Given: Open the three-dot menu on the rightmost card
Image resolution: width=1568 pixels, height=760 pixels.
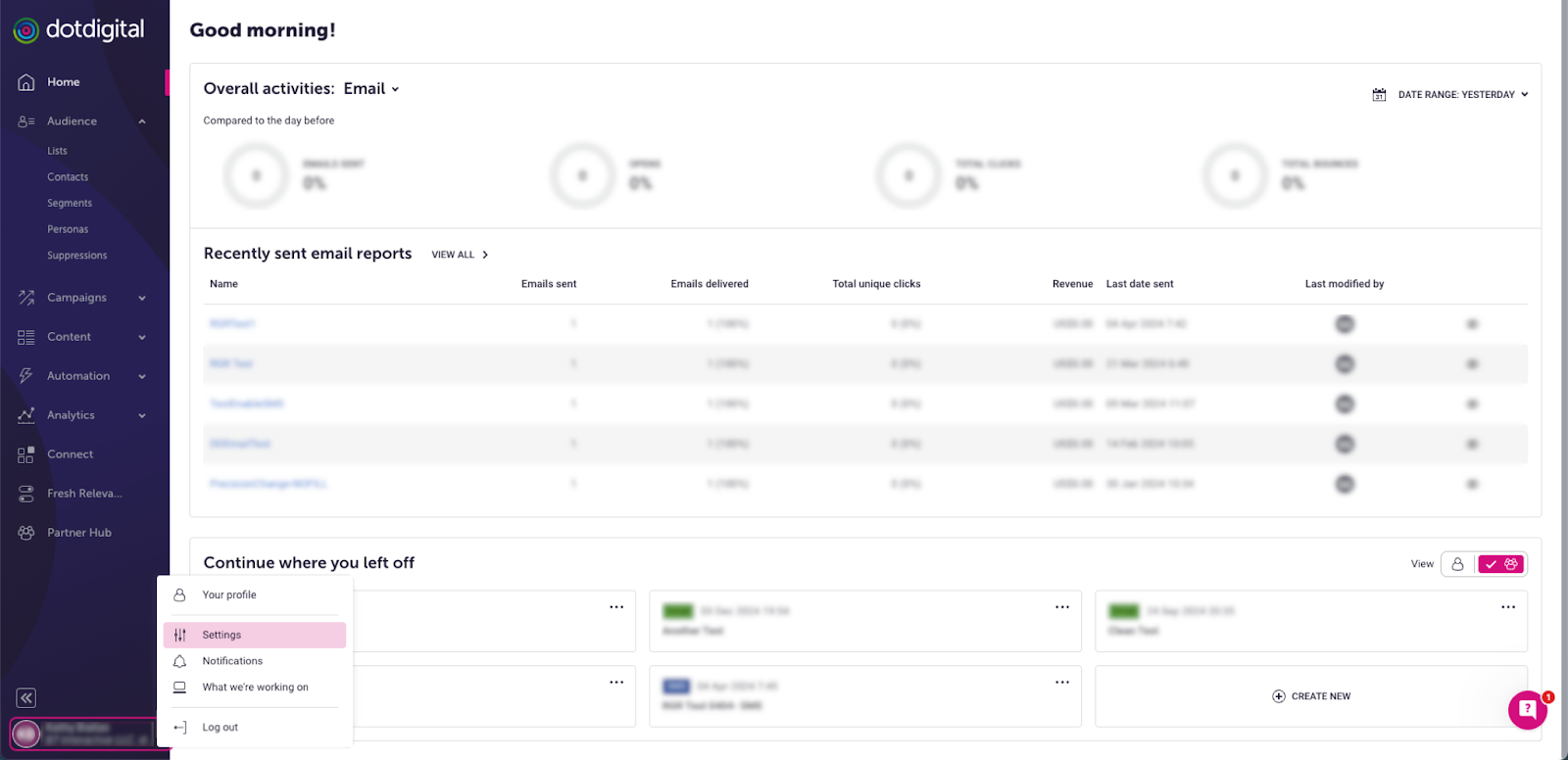Looking at the screenshot, I should [x=1507, y=607].
